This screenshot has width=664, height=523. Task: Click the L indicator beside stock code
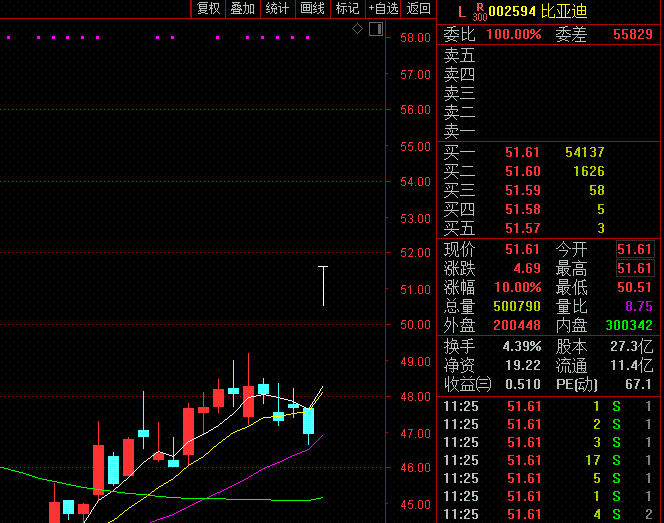(462, 12)
